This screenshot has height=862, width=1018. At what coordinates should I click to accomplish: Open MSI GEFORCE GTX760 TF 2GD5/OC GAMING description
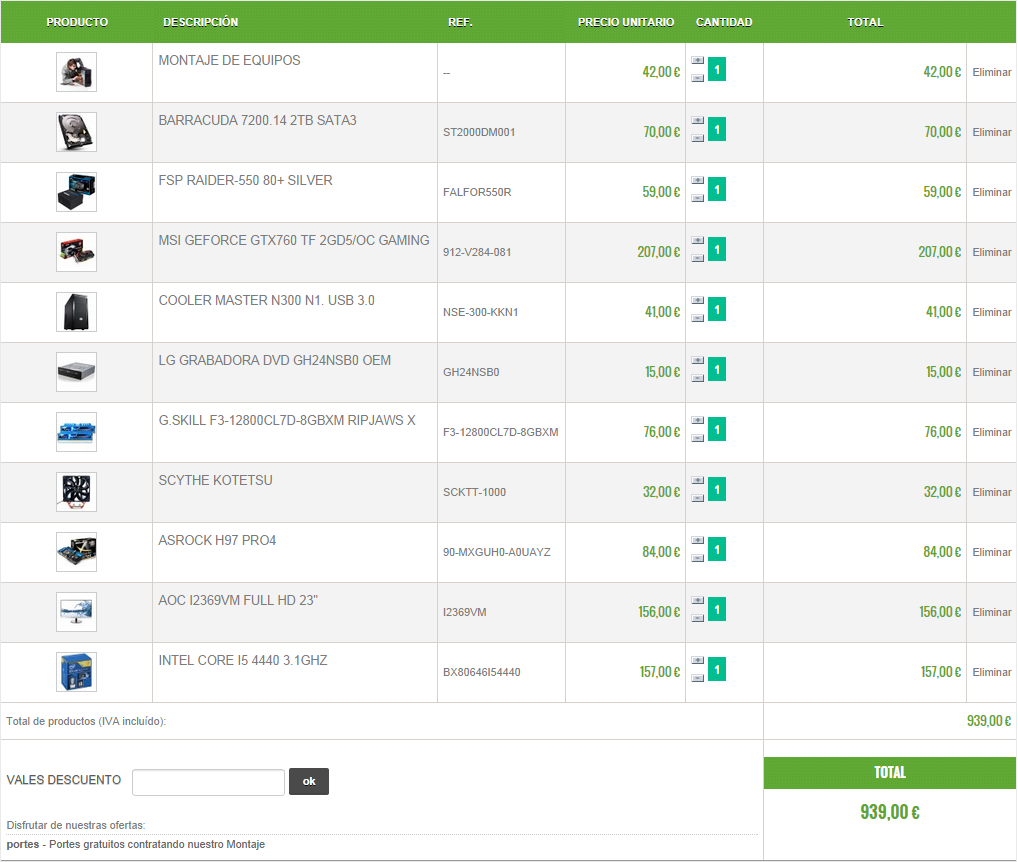coord(293,240)
